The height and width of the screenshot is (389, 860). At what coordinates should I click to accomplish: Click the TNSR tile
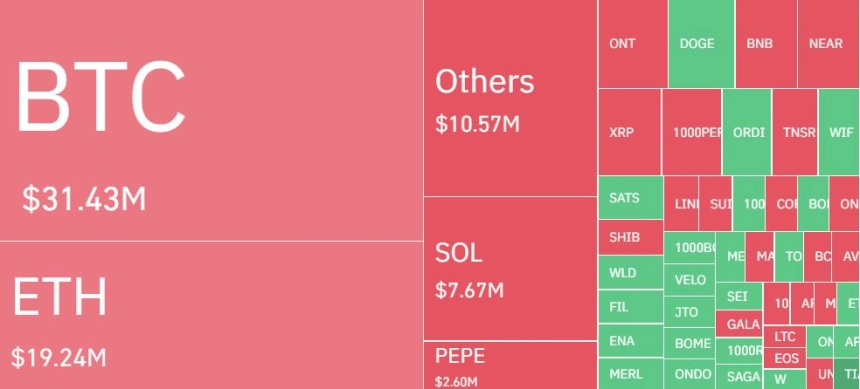tap(794, 132)
